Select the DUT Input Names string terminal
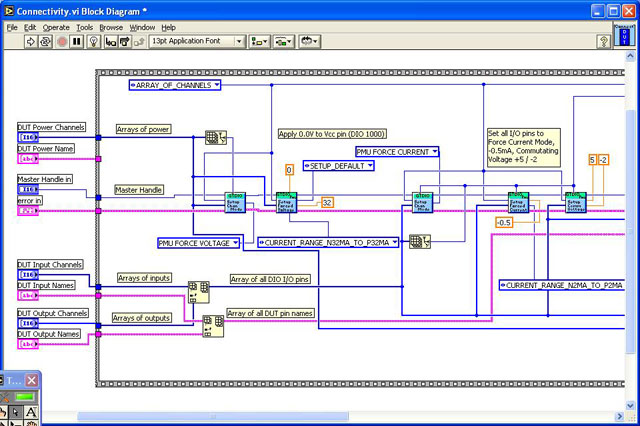This screenshot has height=426, width=640. (x=28, y=295)
